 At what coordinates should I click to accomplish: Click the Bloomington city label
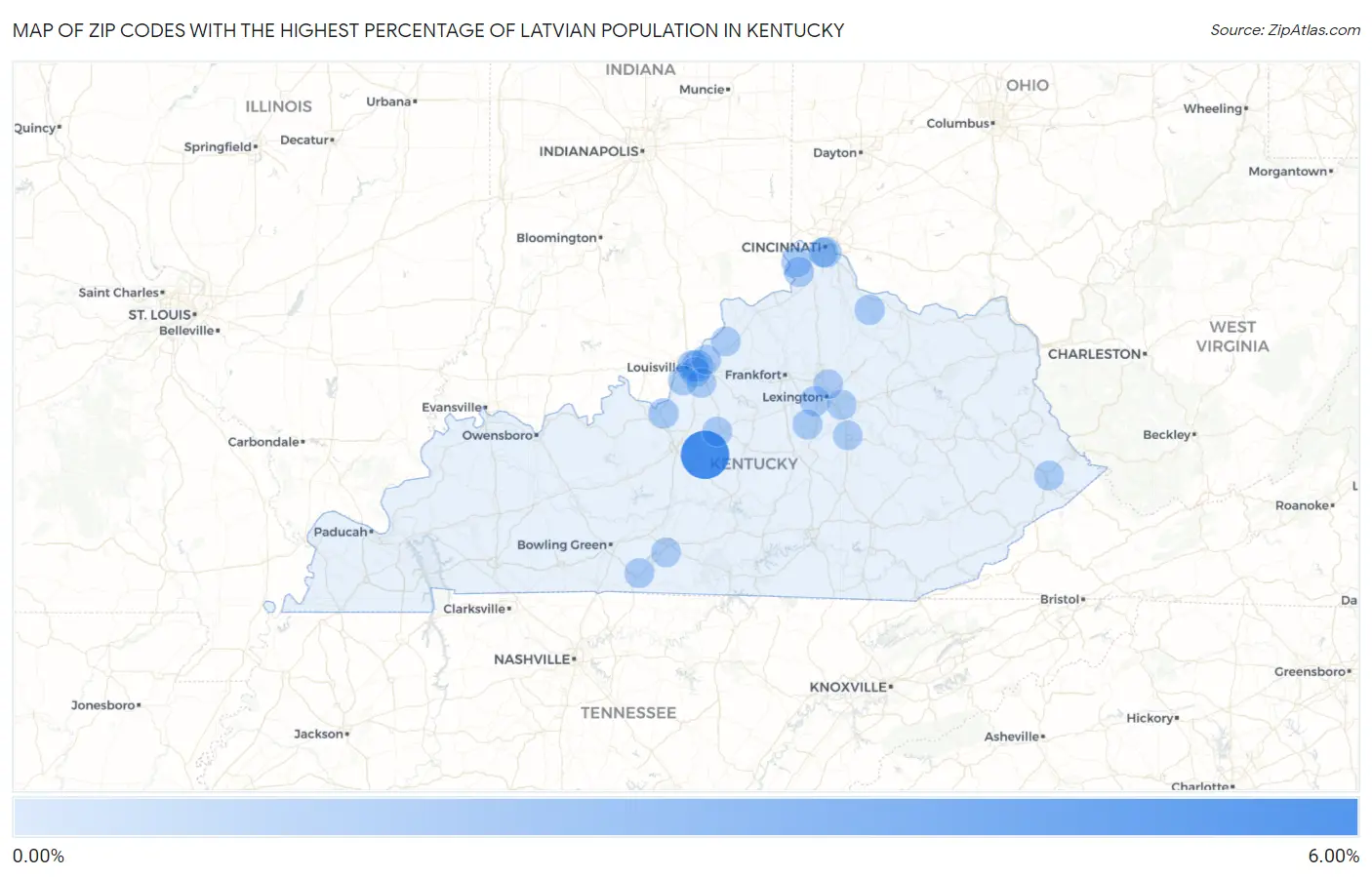(x=557, y=238)
